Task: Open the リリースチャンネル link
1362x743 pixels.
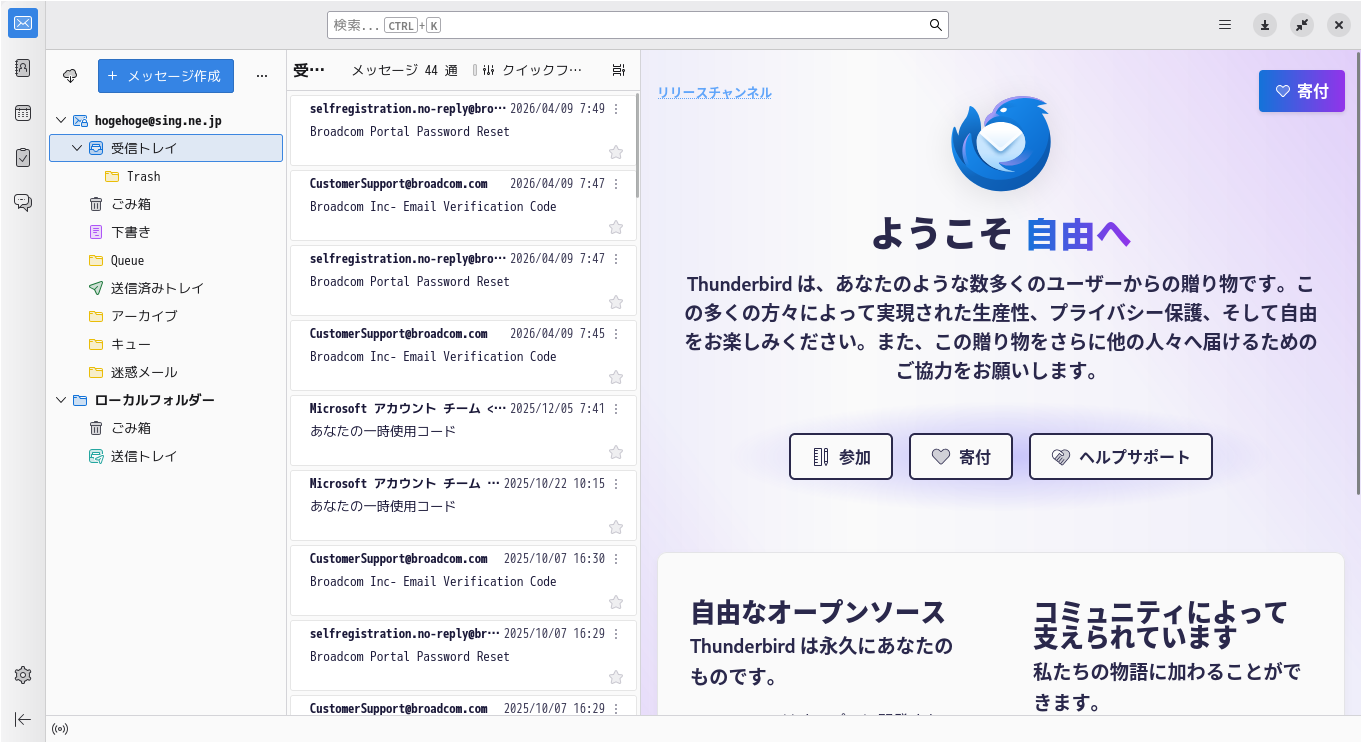Action: (714, 93)
